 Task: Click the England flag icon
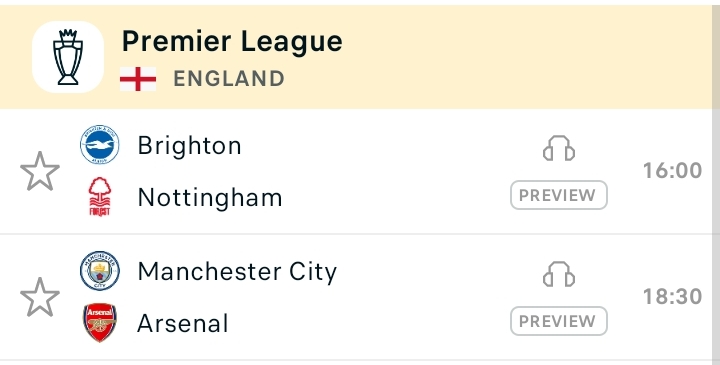click(138, 79)
